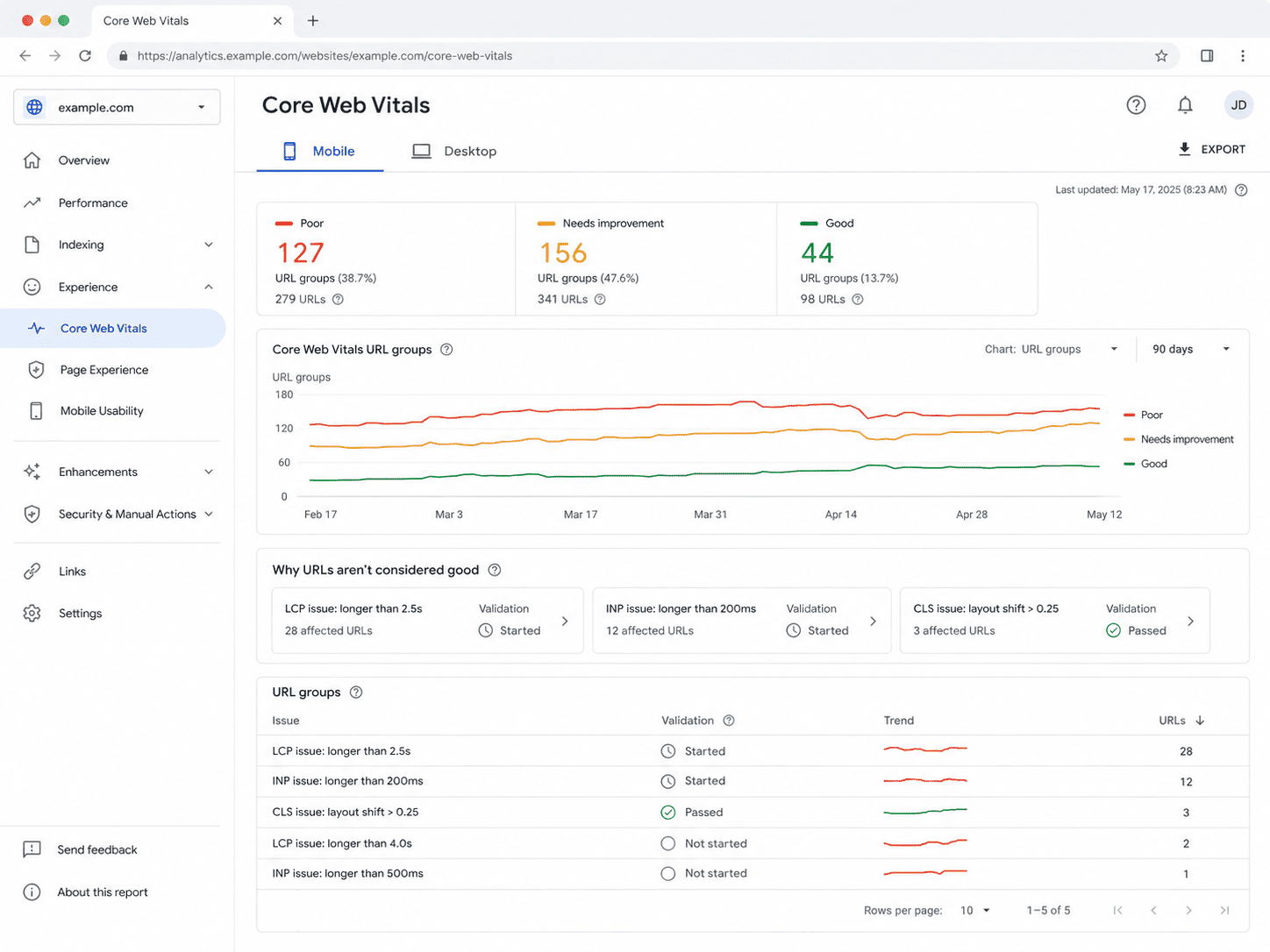
Task: Jump to the last page of results
Action: coord(1224,911)
